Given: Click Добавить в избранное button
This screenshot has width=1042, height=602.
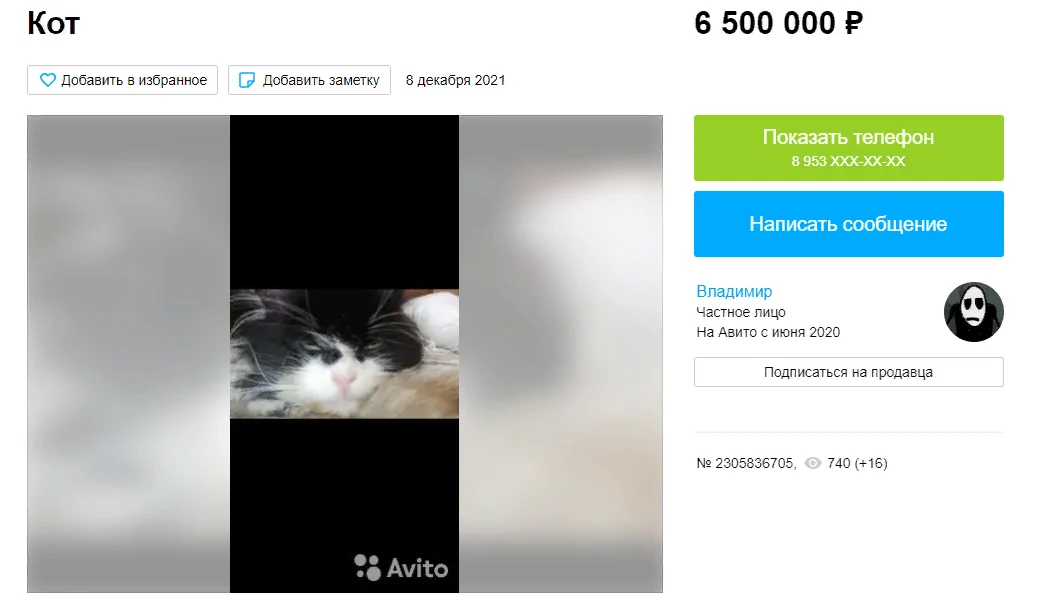Looking at the screenshot, I should (x=122, y=80).
